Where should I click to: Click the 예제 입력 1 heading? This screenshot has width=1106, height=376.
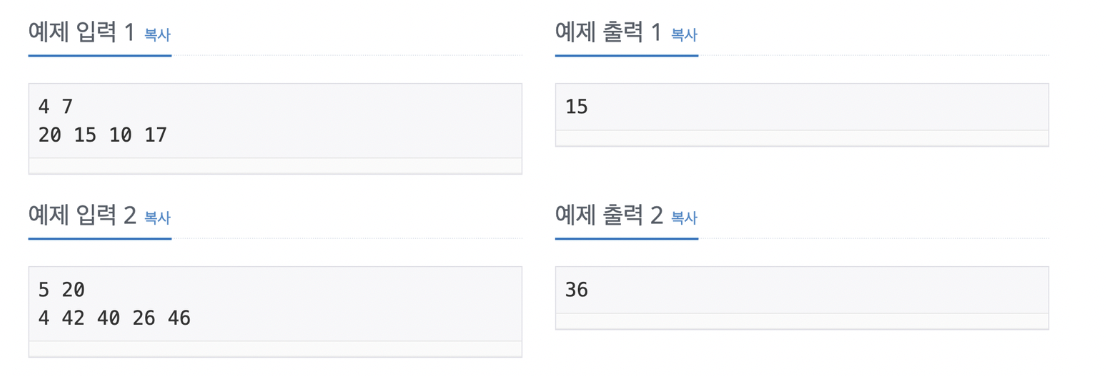point(81,32)
